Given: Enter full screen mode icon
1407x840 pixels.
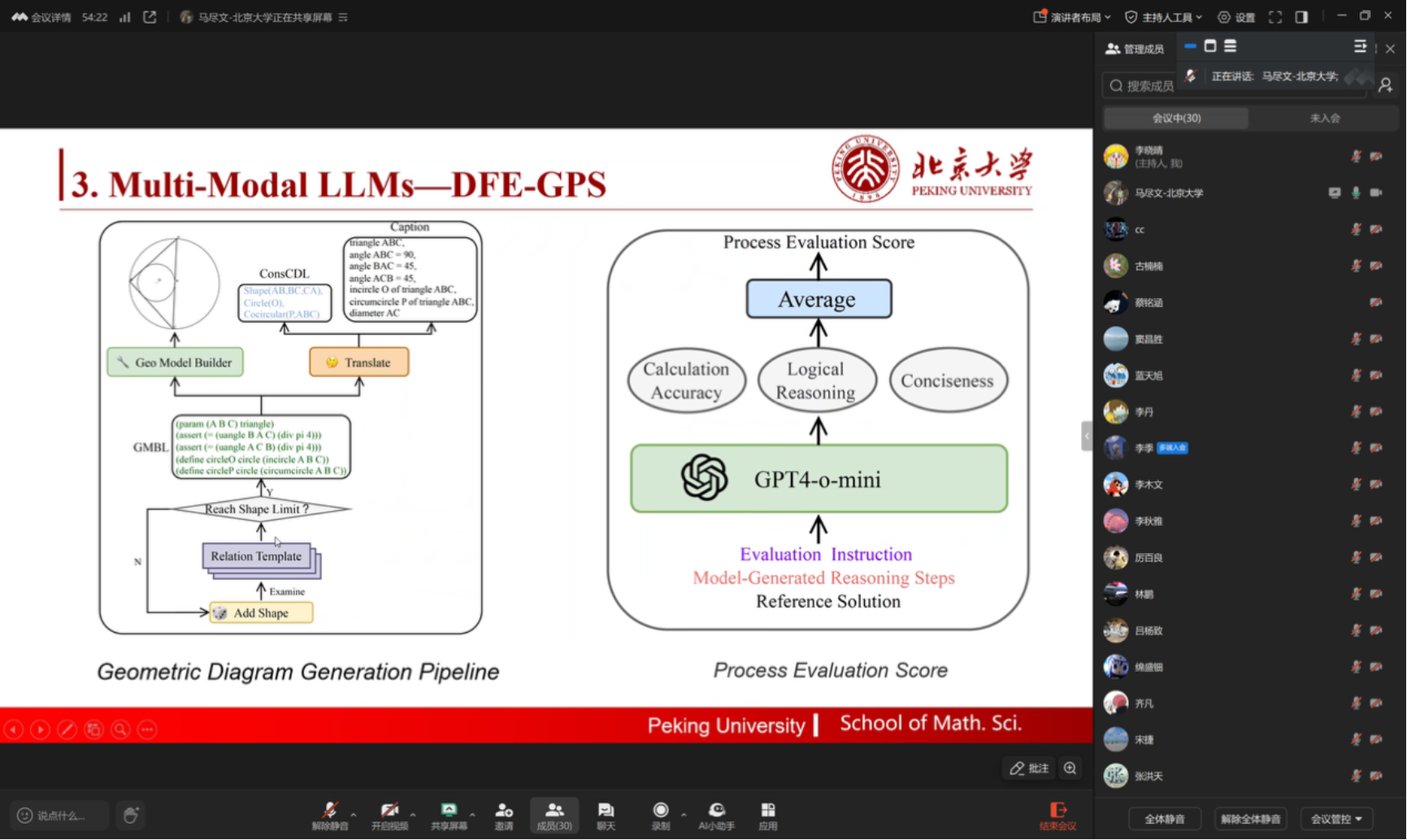Looking at the screenshot, I should [x=1275, y=17].
